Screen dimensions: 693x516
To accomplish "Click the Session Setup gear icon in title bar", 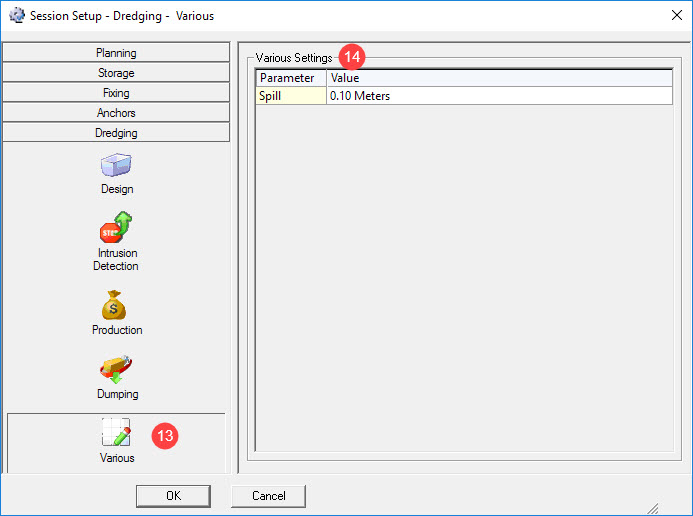I will [17, 15].
